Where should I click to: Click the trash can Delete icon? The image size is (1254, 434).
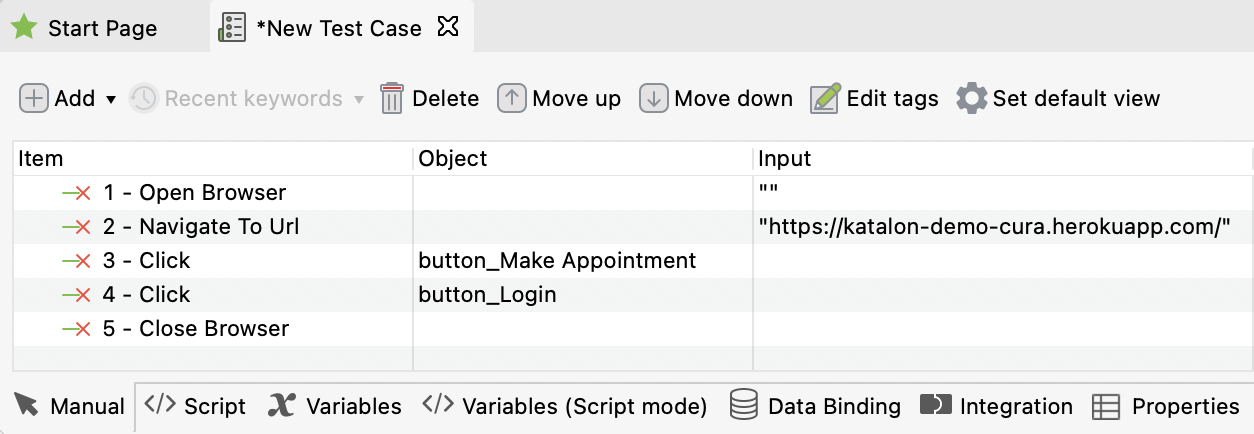coord(392,98)
